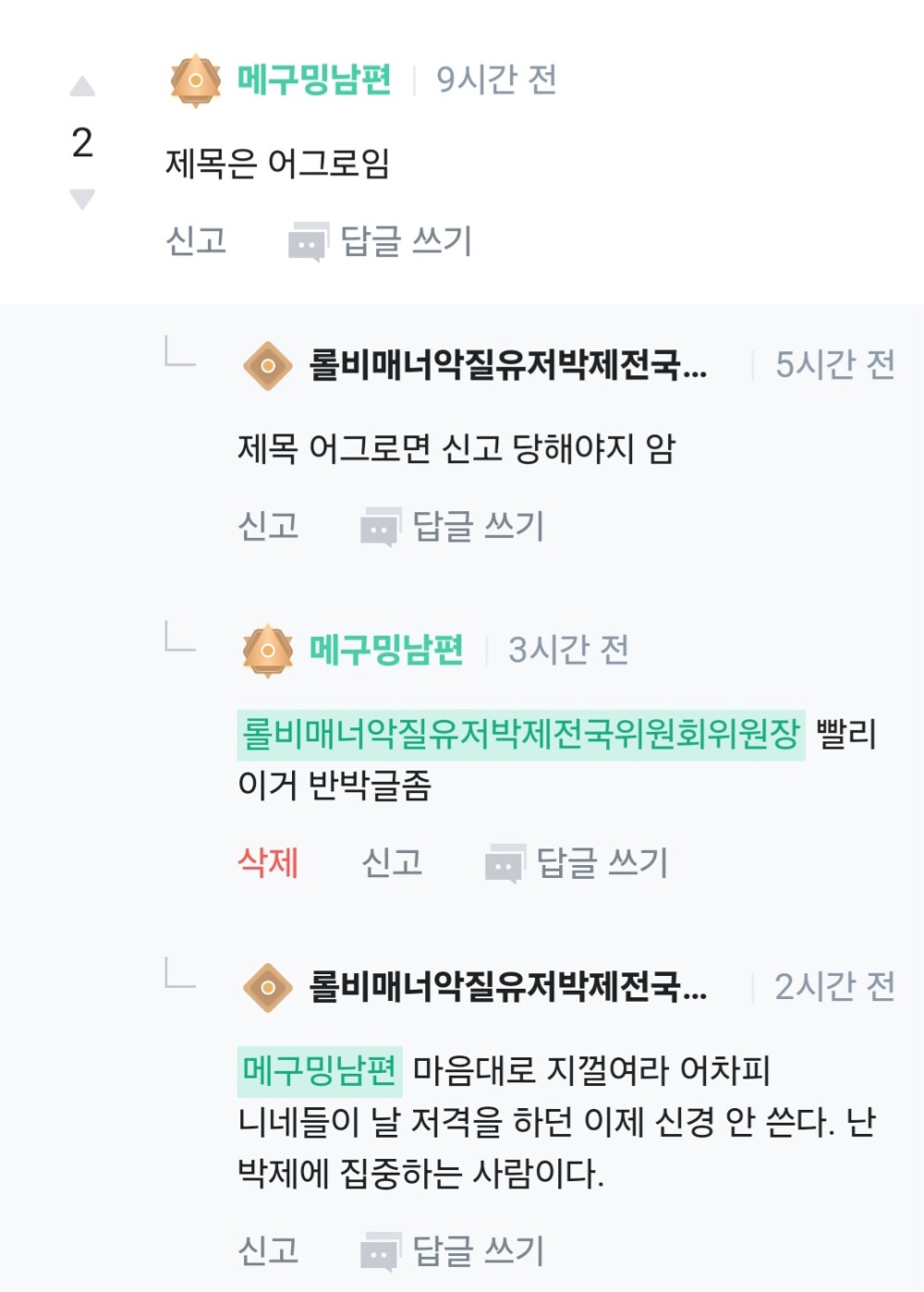Open the truncated username on the 5시간 전 reply

click(x=507, y=366)
